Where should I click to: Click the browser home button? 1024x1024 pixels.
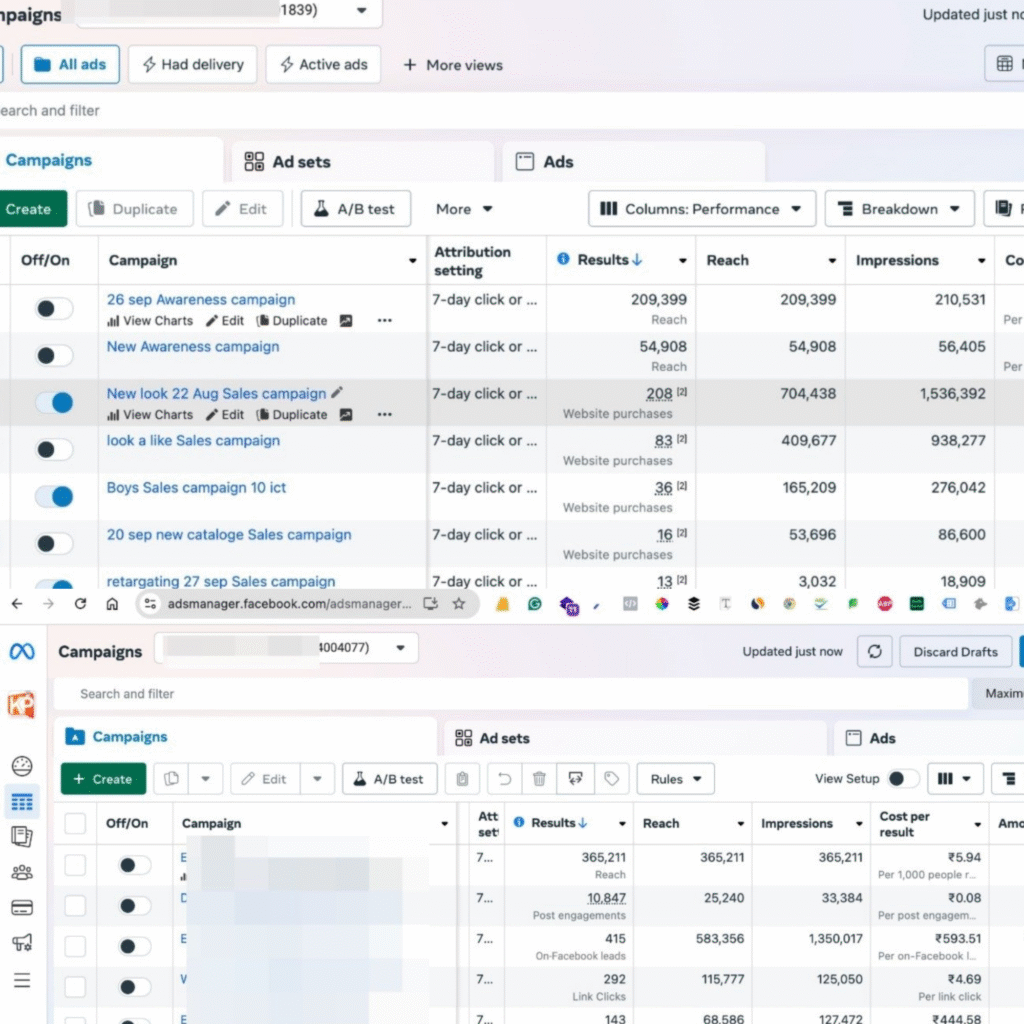pos(112,603)
